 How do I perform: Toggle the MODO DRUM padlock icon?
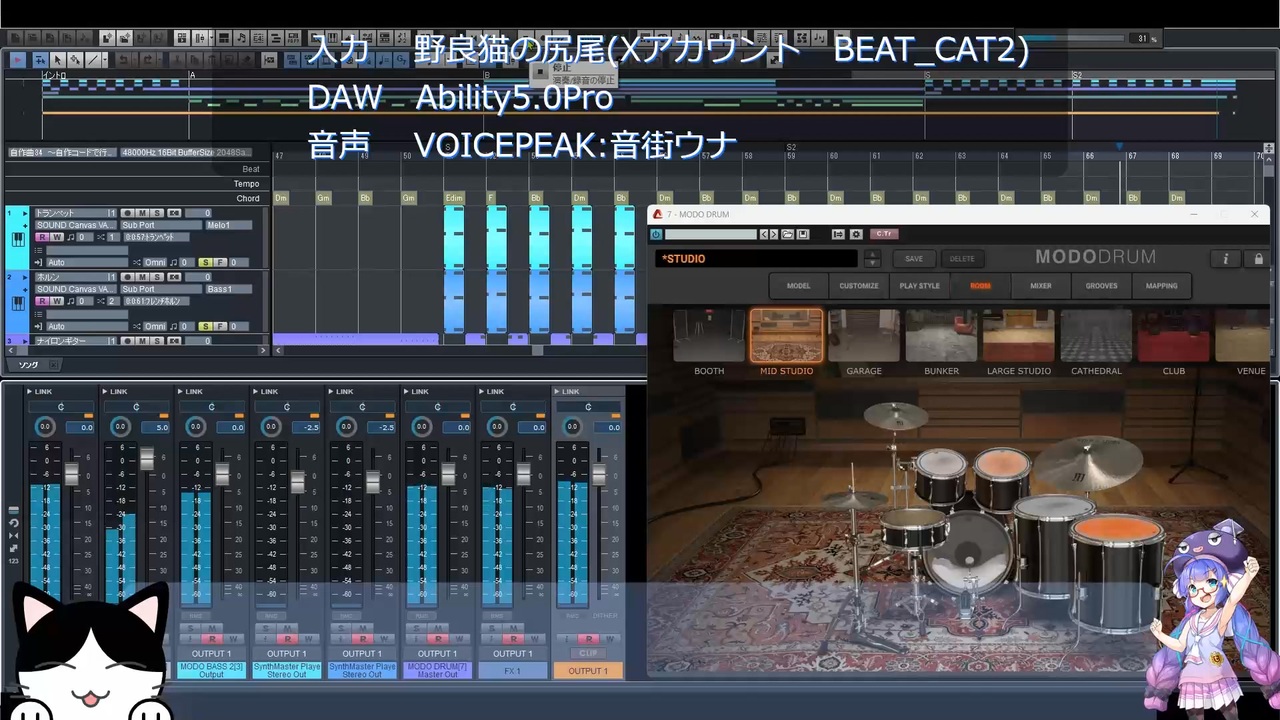[1258, 259]
